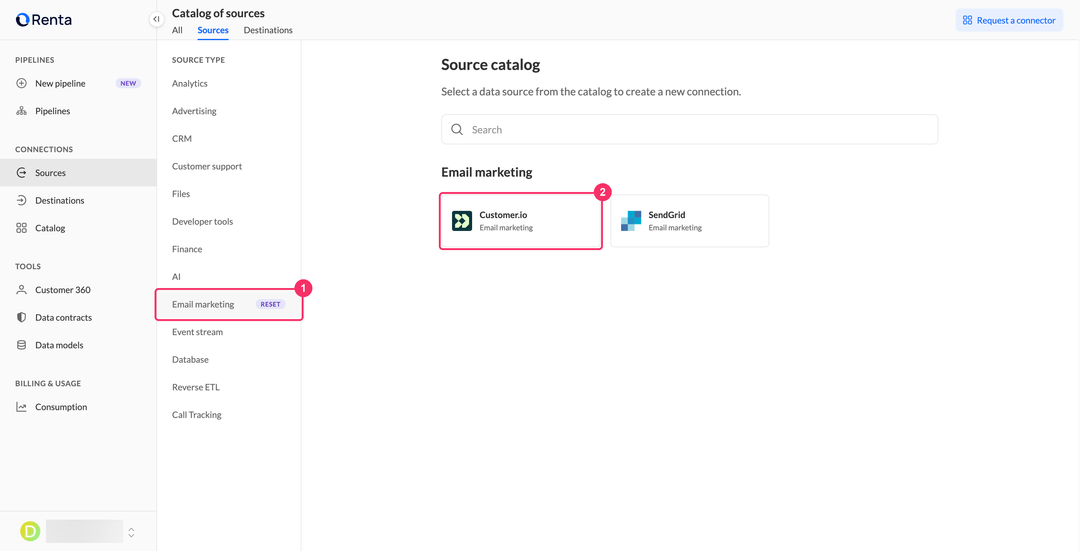Filter by CRM source type
Viewport: 1080px width, 551px height.
[x=182, y=138]
